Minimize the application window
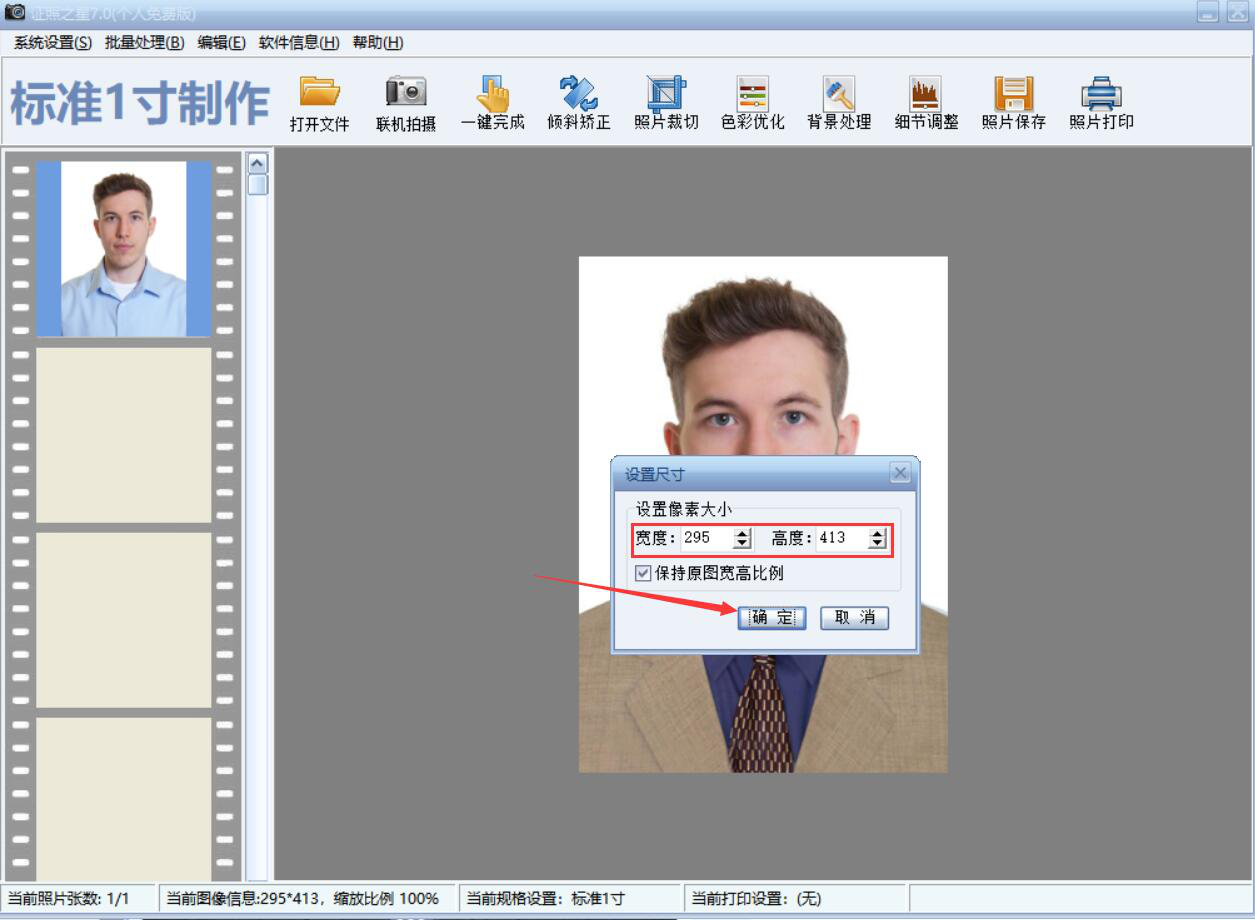 pos(1209,11)
